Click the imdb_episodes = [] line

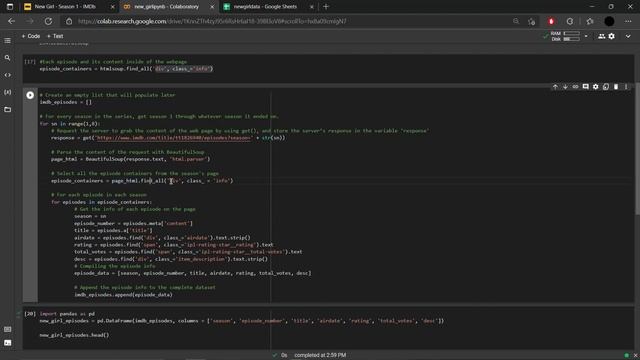coord(66,102)
